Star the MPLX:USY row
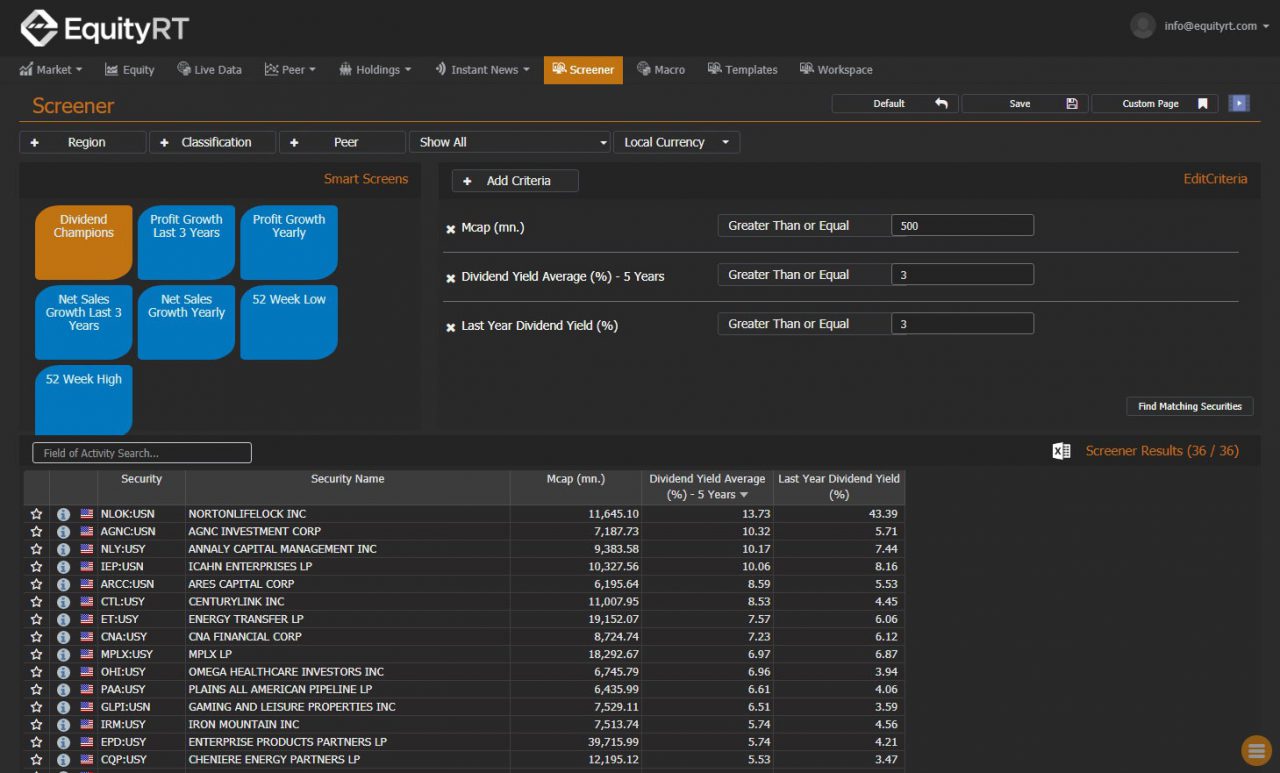Screen dimensions: 1280x773 click(37, 654)
